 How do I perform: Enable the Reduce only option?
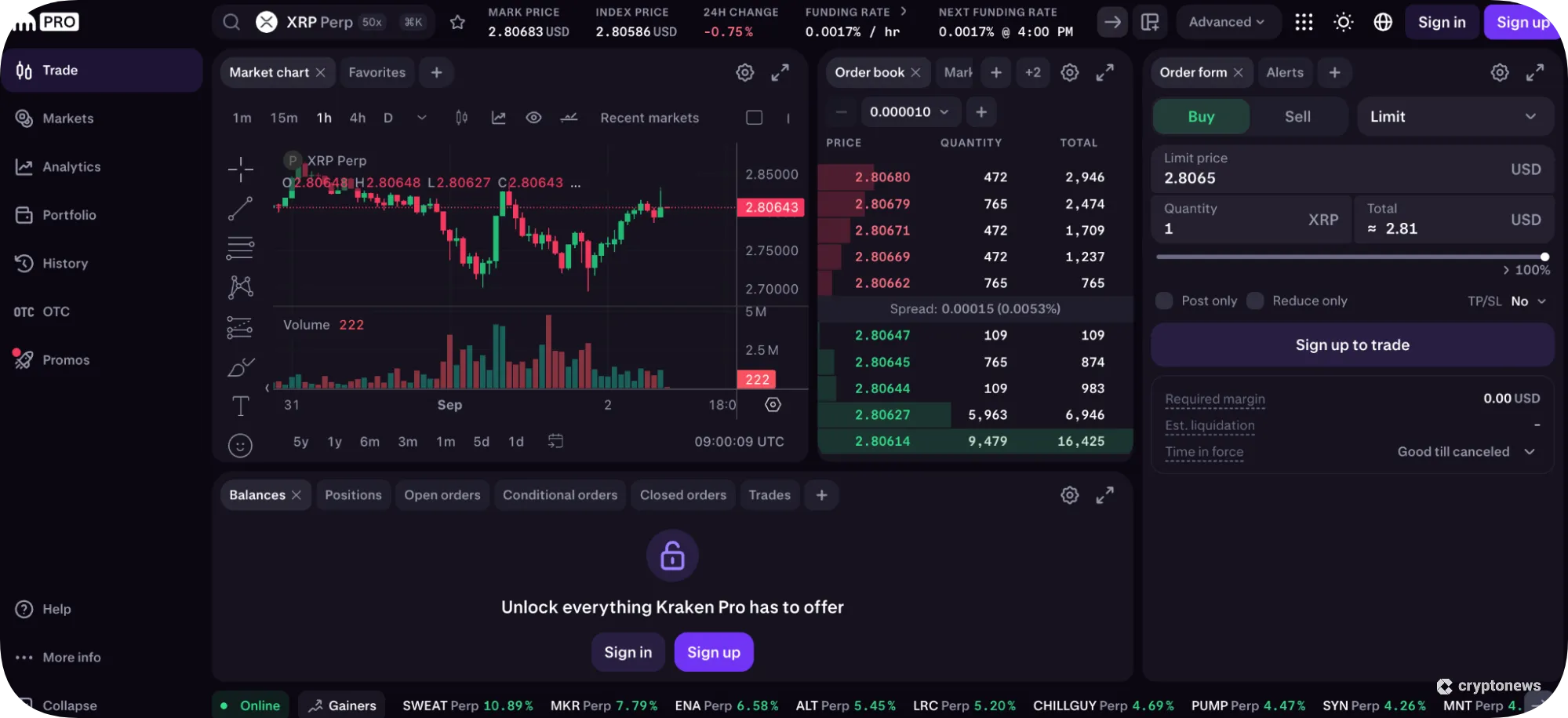point(1255,301)
